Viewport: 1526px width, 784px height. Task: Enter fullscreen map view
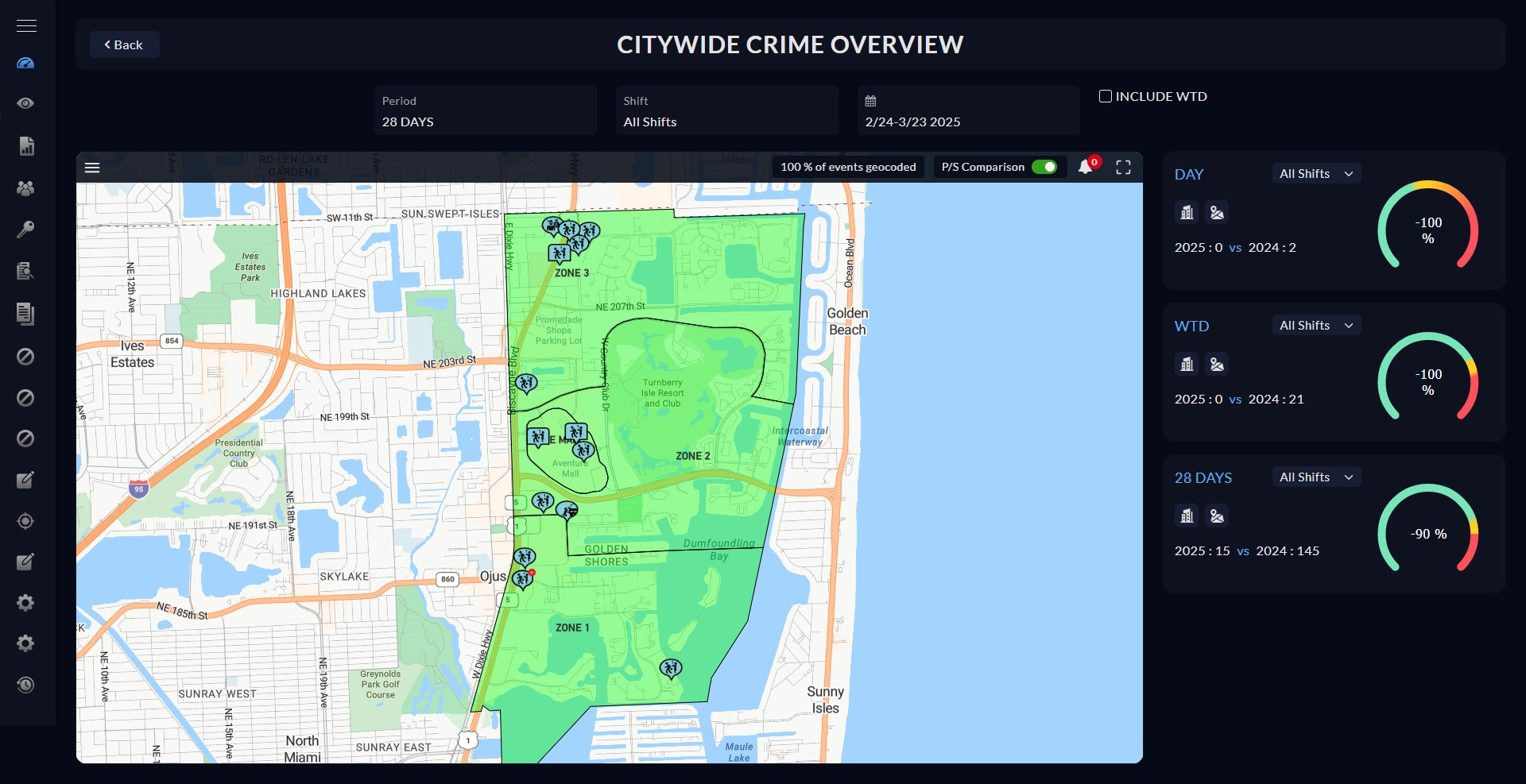coord(1123,168)
